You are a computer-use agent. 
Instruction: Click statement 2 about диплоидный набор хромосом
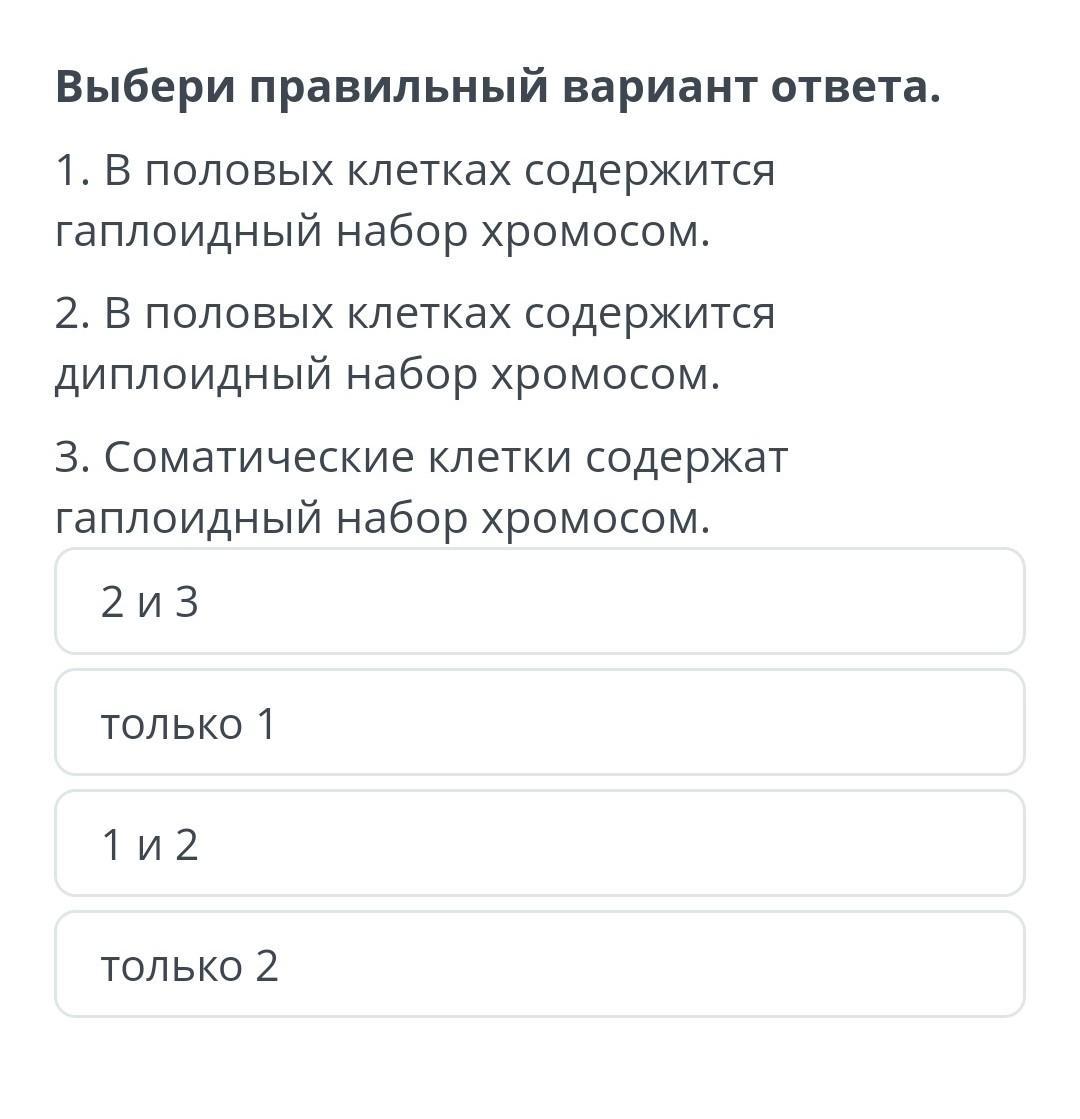tap(415, 344)
